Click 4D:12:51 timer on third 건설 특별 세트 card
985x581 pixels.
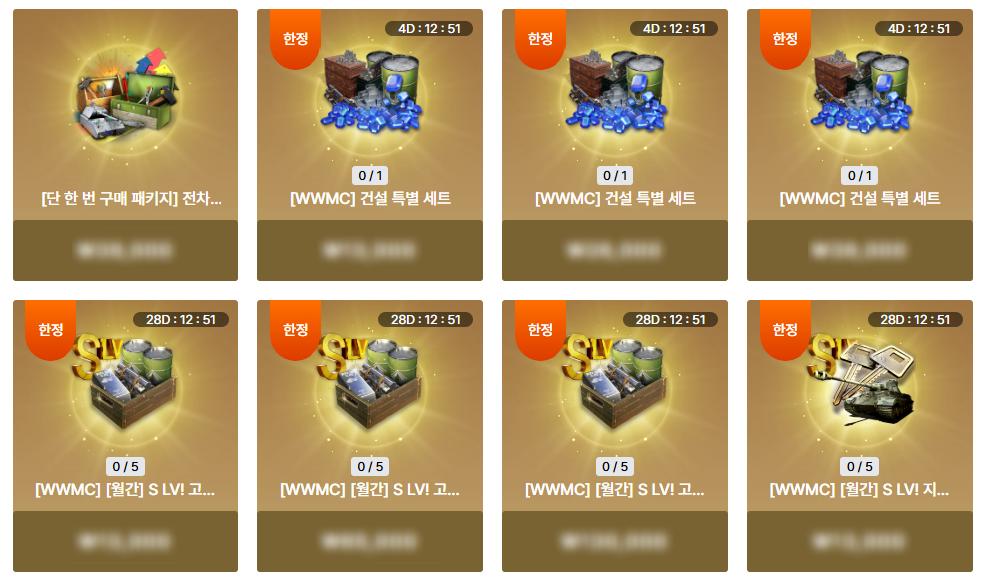coord(919,29)
